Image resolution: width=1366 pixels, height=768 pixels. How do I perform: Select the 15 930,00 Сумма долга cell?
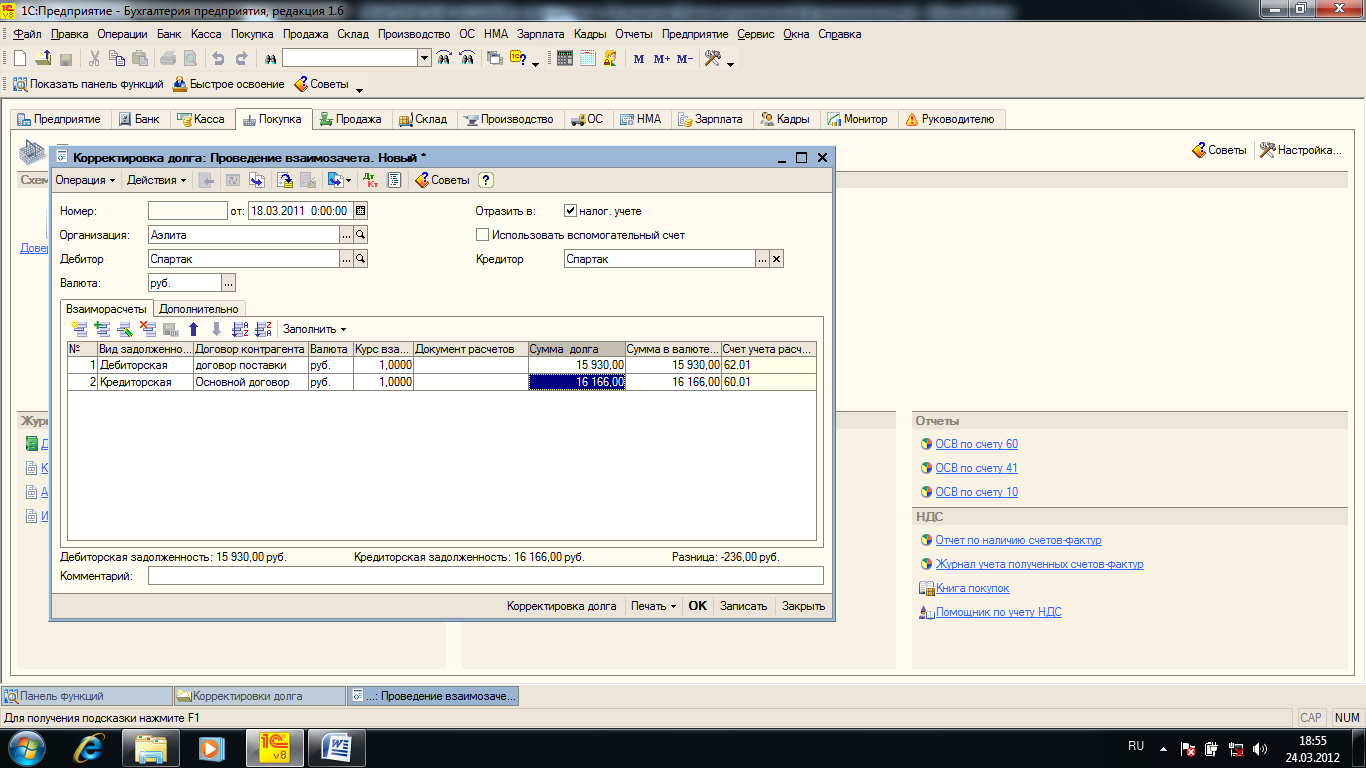coord(577,366)
